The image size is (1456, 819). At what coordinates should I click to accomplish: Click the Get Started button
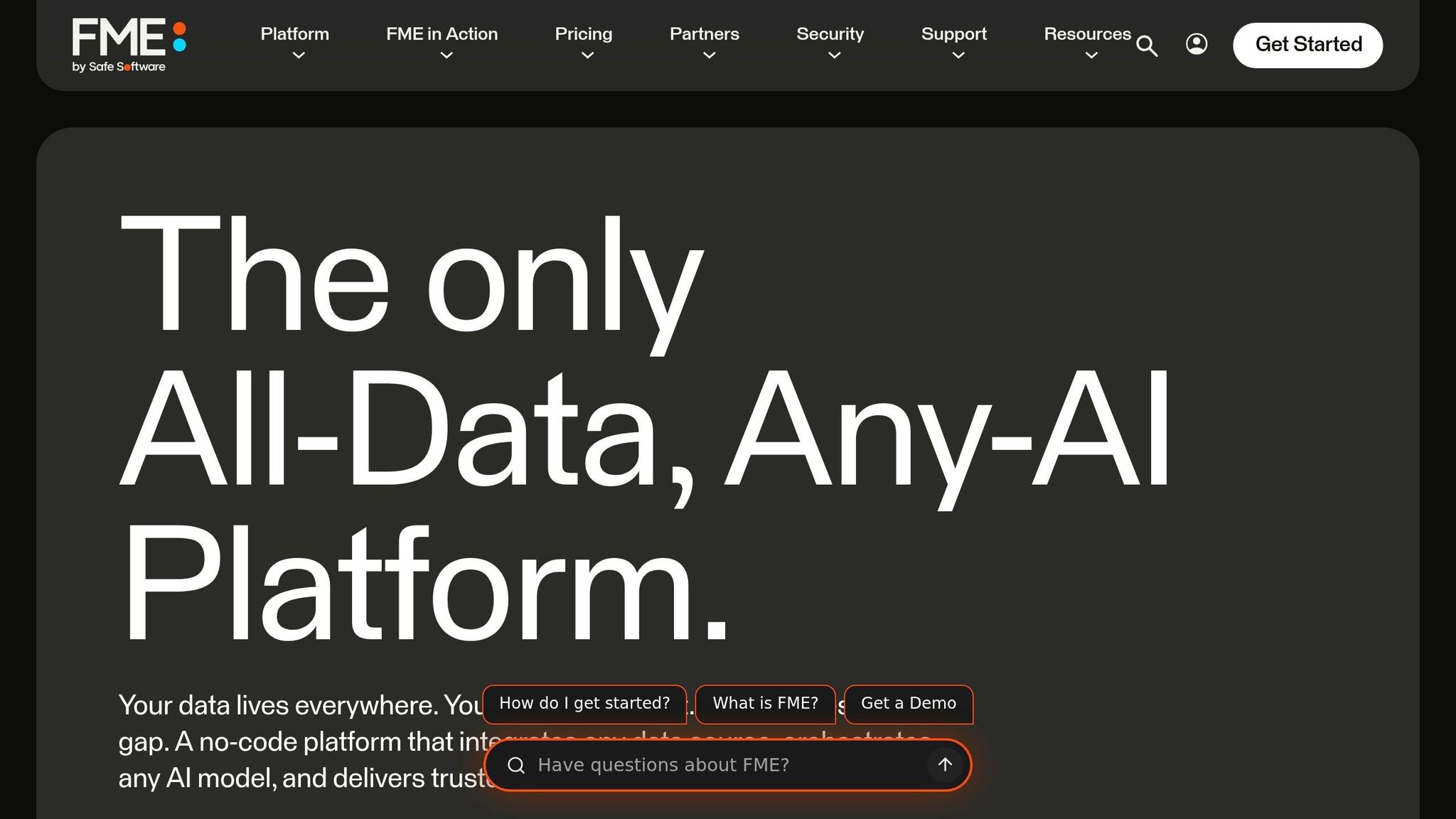[1308, 45]
